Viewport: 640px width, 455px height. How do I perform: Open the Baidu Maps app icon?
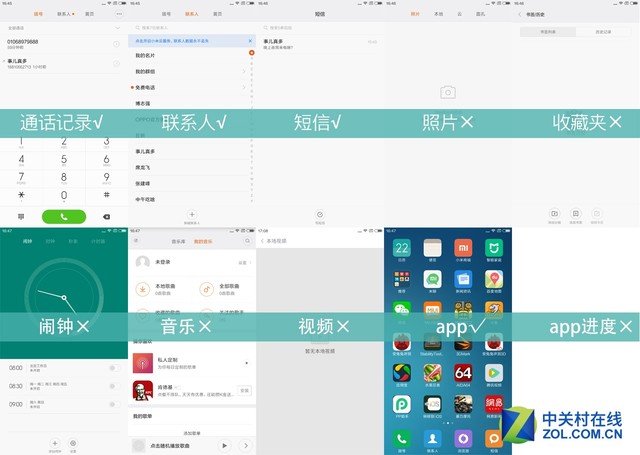[494, 280]
